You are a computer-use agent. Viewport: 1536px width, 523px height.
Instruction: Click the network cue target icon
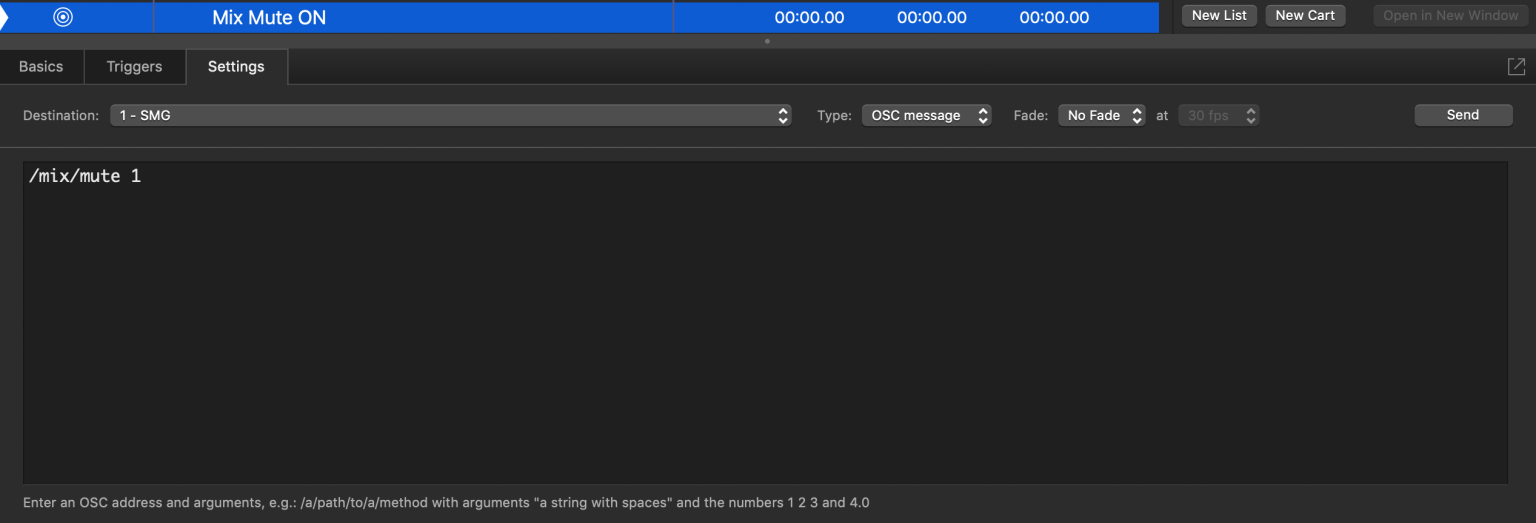coord(63,17)
